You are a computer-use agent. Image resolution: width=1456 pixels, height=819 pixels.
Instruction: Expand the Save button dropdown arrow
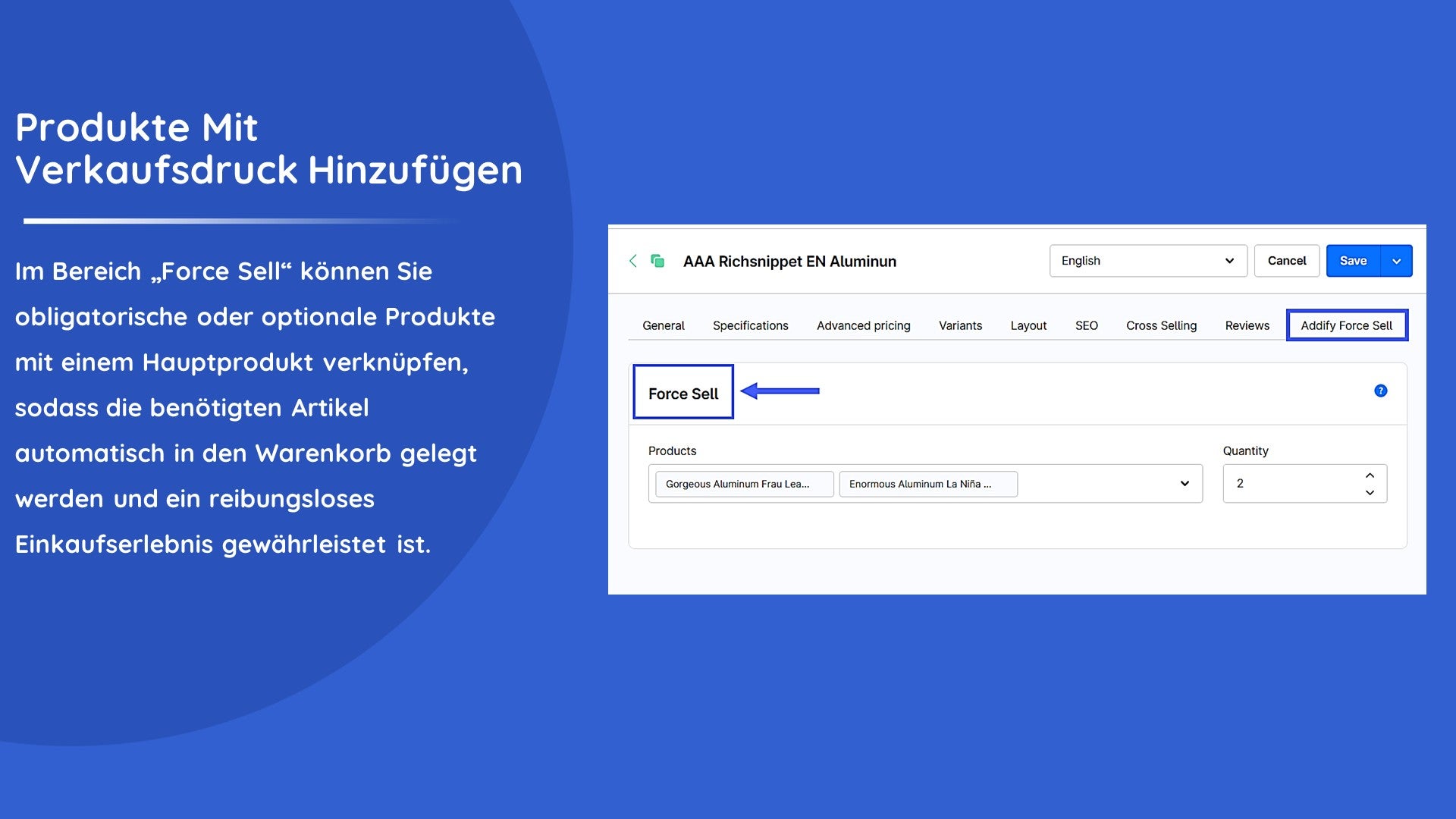[x=1396, y=261]
